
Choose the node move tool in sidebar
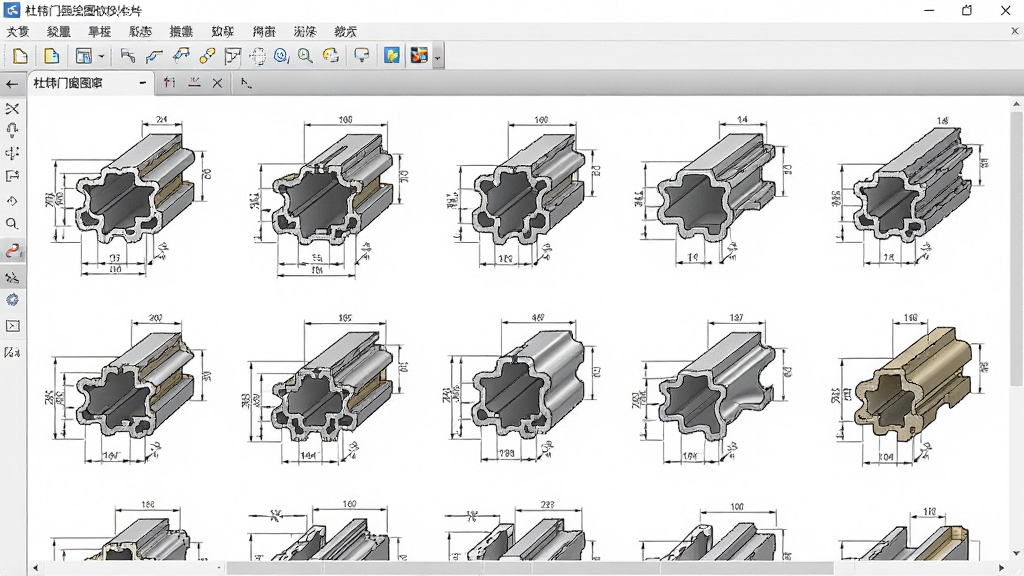tap(12, 153)
